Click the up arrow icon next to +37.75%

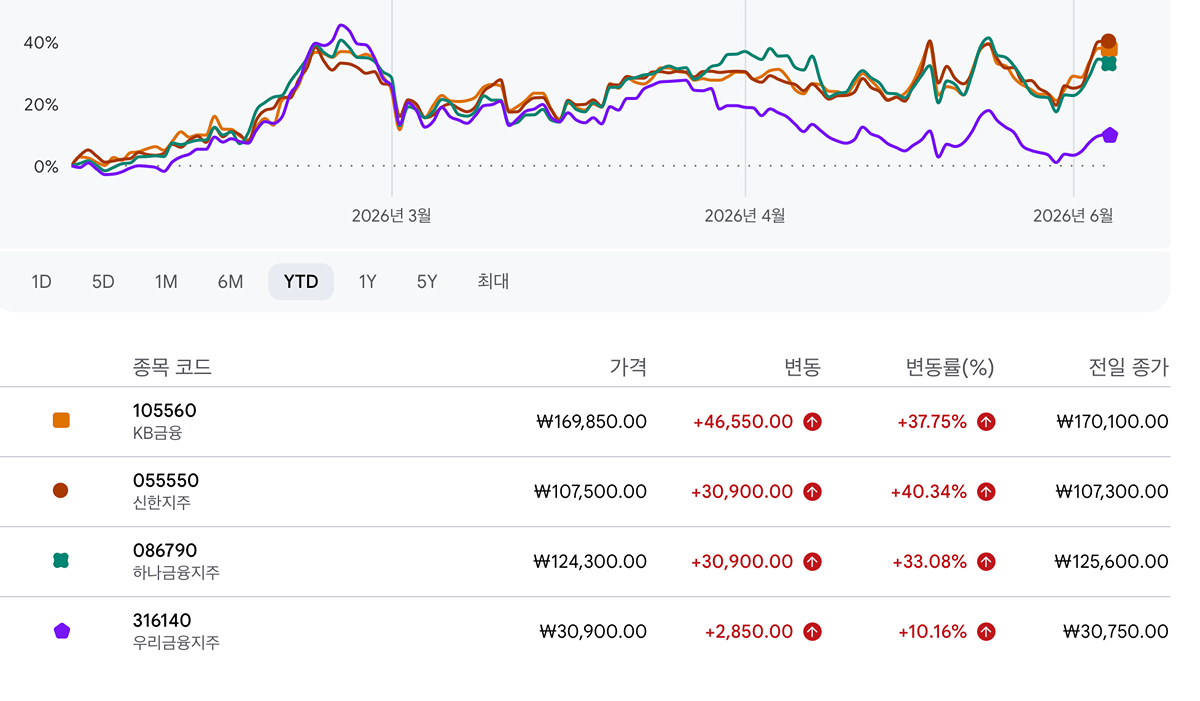(986, 422)
